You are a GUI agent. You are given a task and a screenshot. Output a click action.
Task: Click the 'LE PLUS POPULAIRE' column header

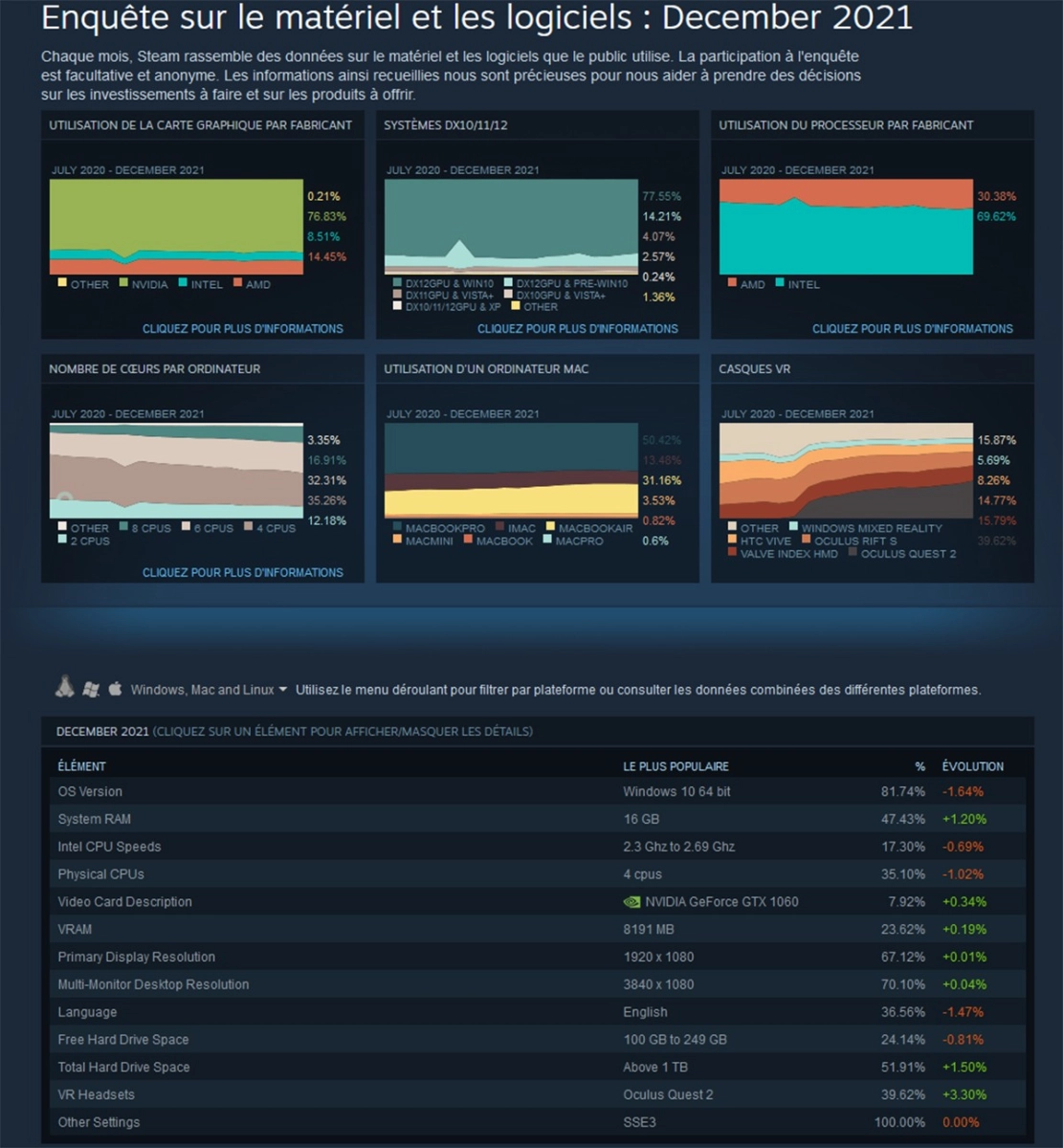[675, 766]
